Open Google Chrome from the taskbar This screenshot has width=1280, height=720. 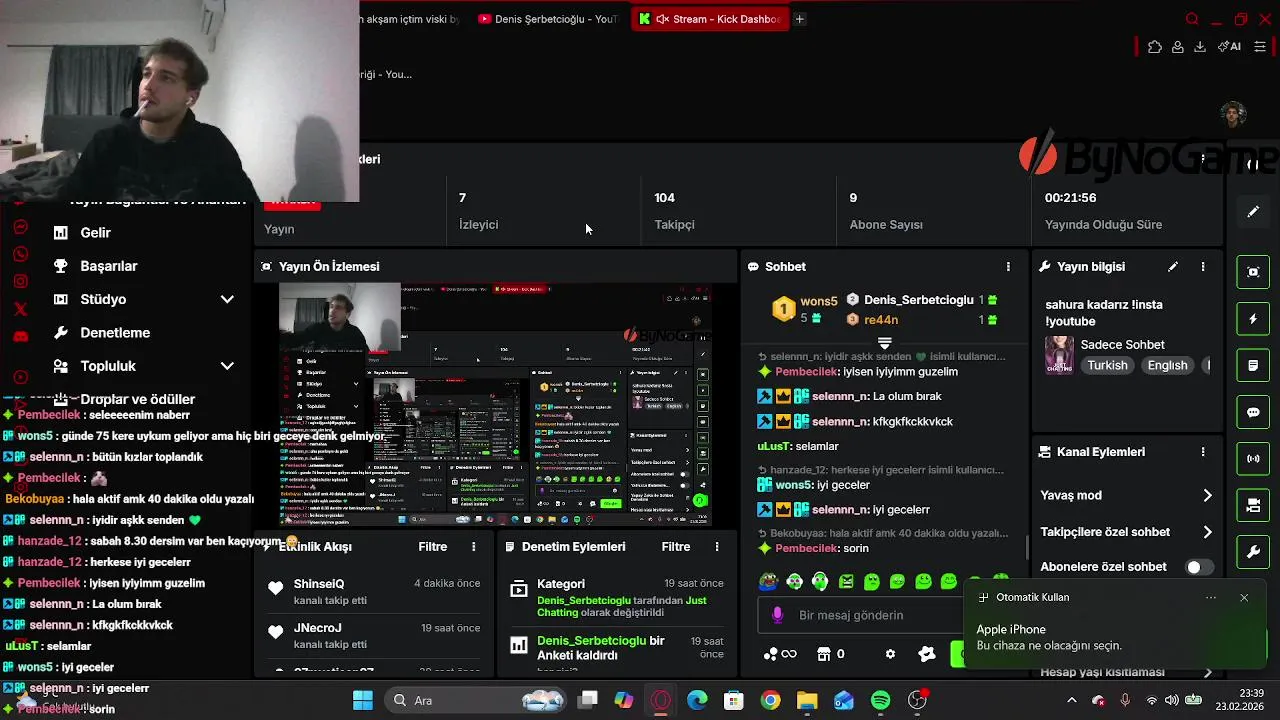770,700
